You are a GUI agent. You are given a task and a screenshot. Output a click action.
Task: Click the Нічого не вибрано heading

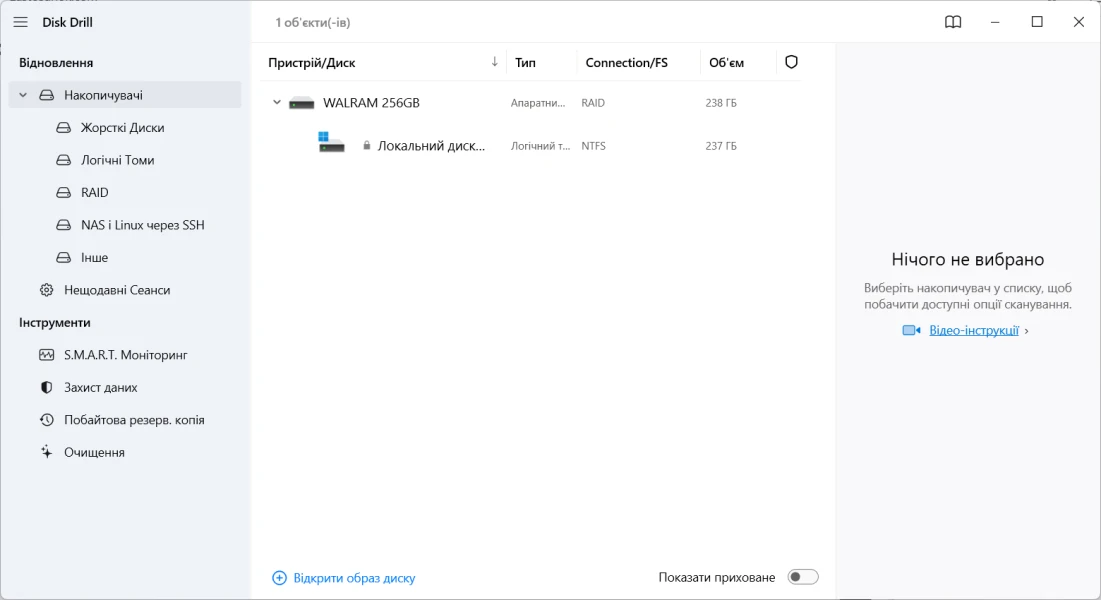[968, 259]
